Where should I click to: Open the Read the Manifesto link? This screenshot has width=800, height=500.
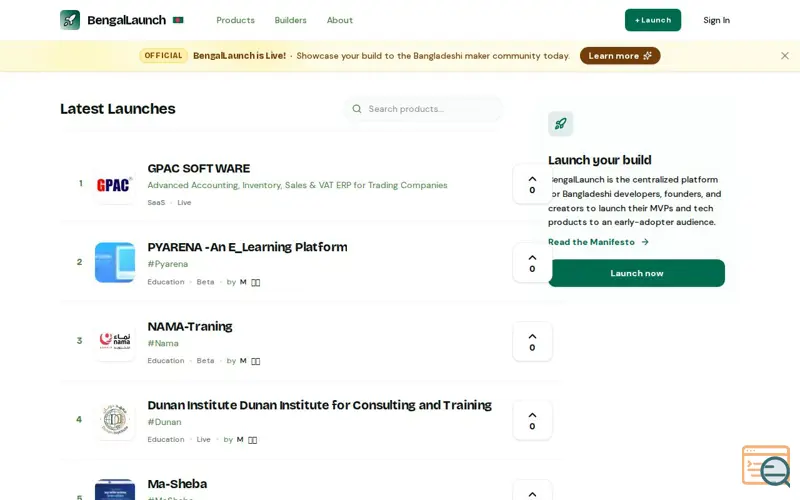click(598, 242)
